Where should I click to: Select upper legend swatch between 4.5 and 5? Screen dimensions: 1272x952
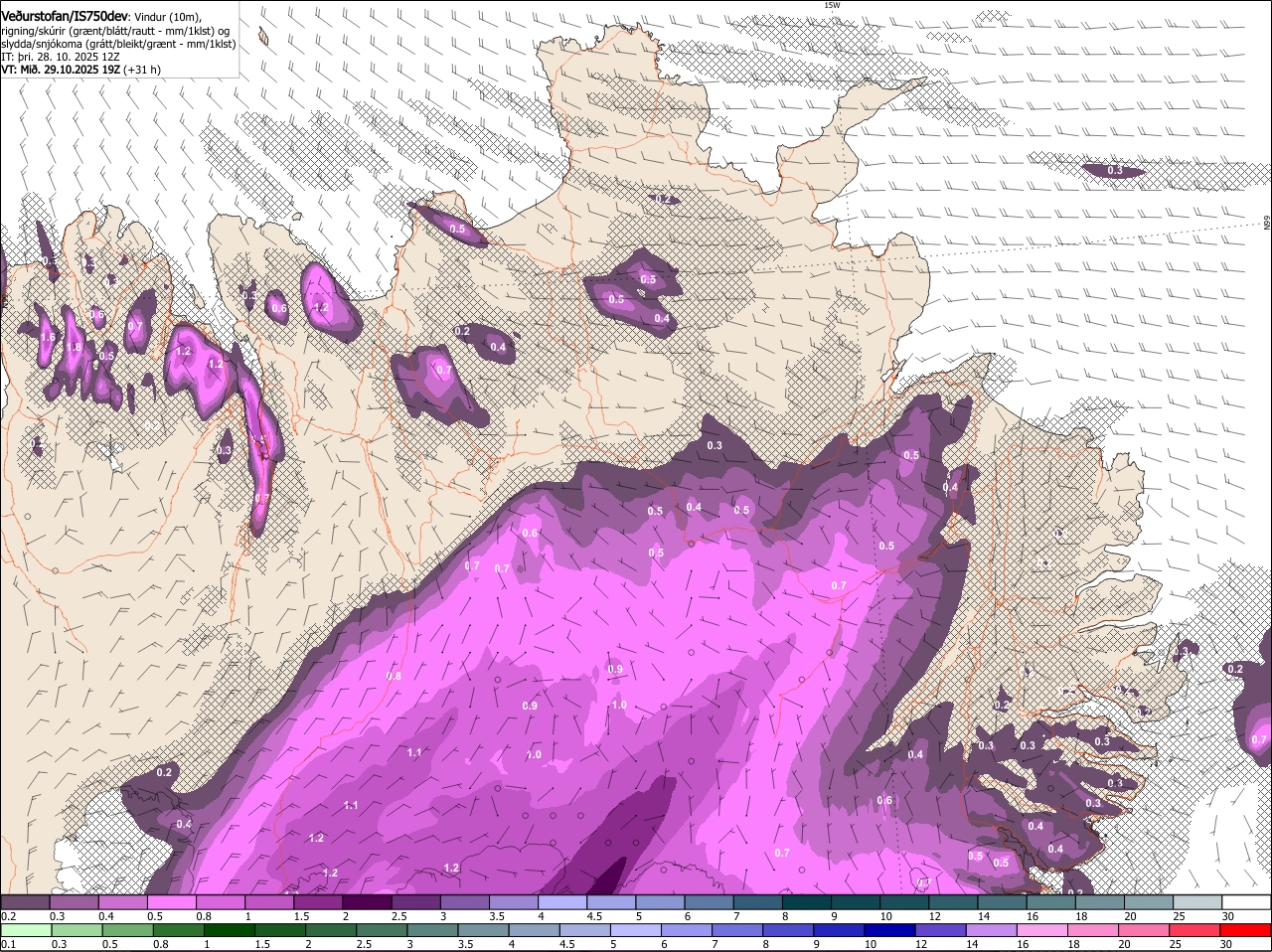pos(611,902)
